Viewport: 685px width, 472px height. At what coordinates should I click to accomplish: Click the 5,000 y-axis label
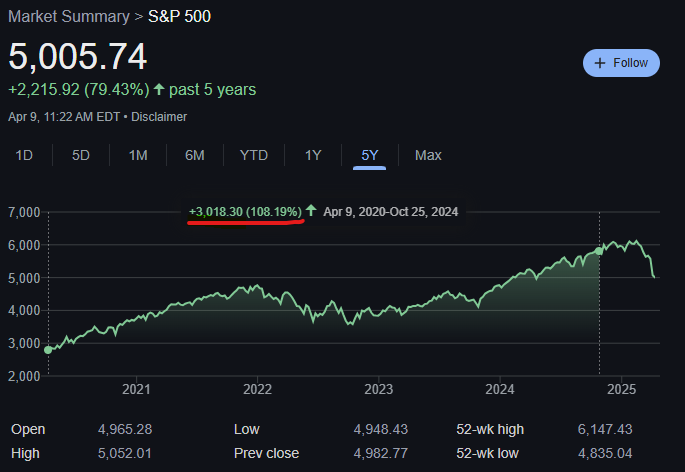24,278
